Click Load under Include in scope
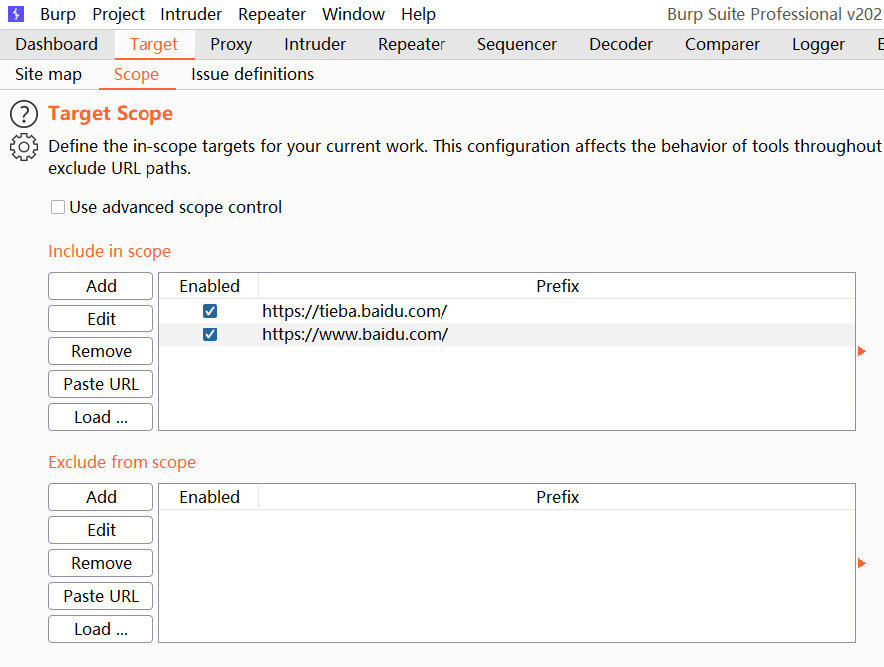Screen dimensions: 884x667 point(100,417)
